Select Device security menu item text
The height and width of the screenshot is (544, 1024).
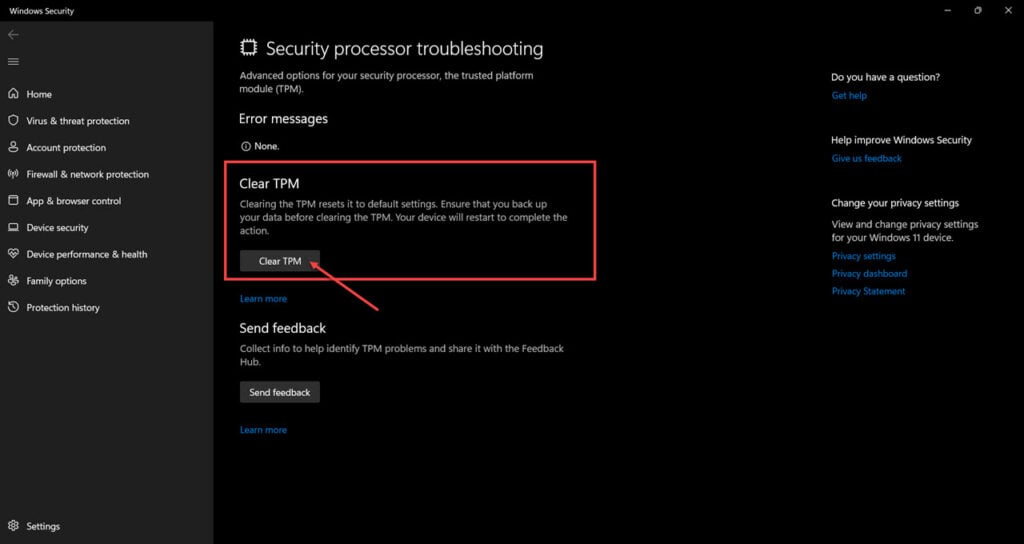click(x=57, y=227)
